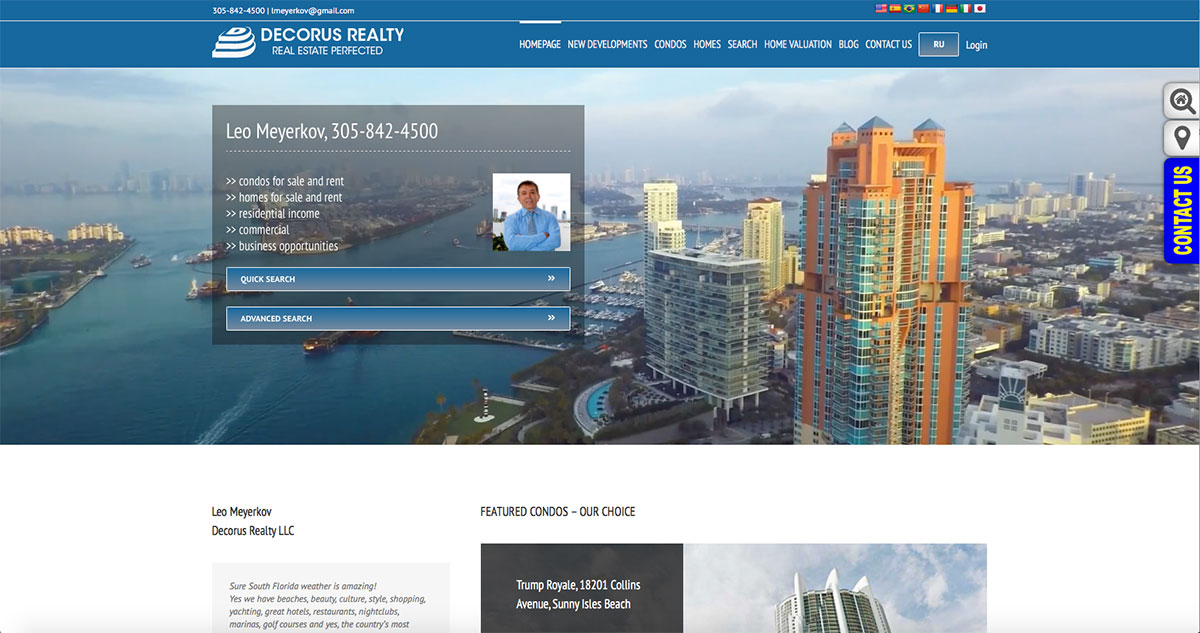Image resolution: width=1200 pixels, height=633 pixels.
Task: Switch site to Russian with RU button
Action: click(938, 44)
